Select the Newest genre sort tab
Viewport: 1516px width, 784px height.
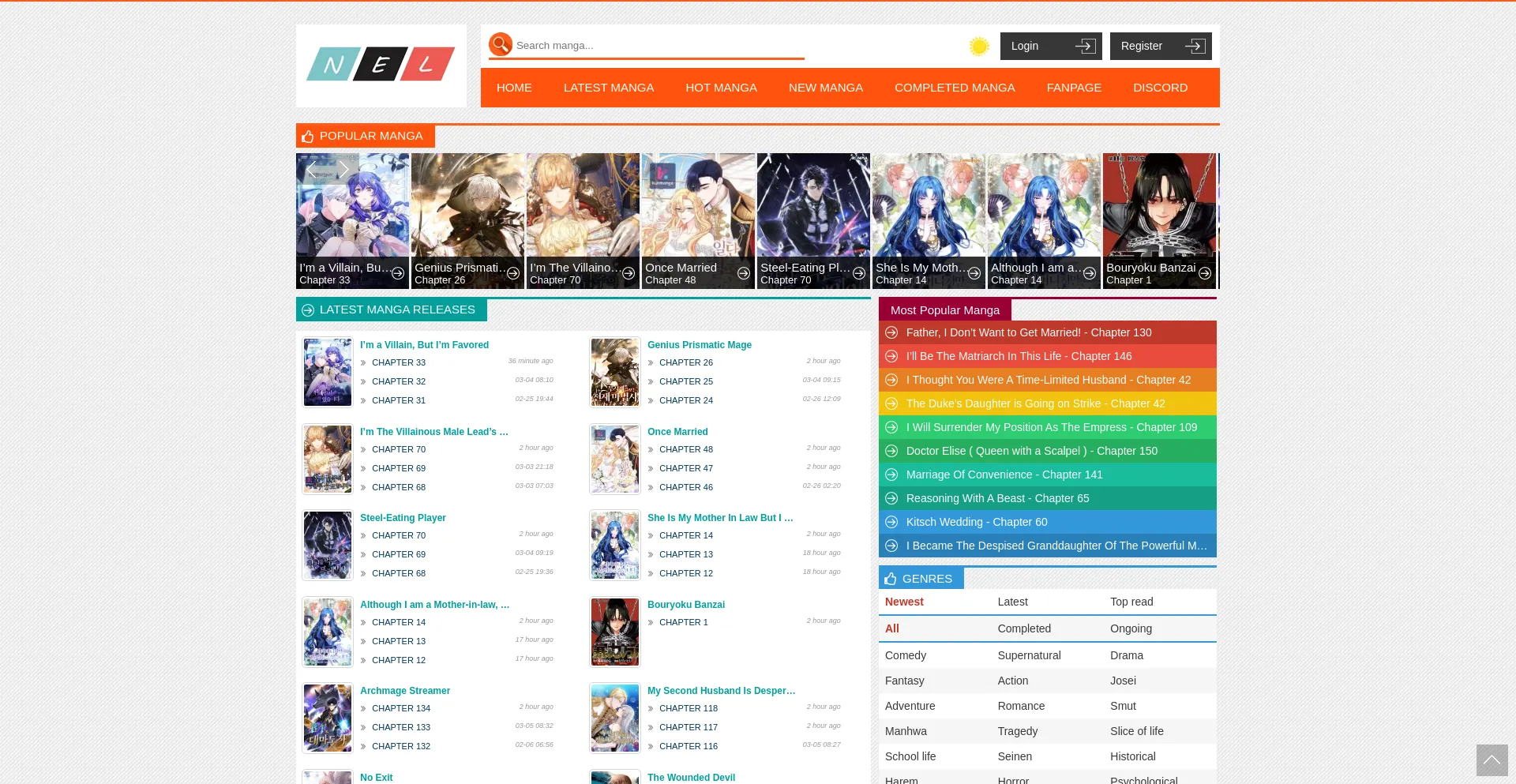coord(904,602)
